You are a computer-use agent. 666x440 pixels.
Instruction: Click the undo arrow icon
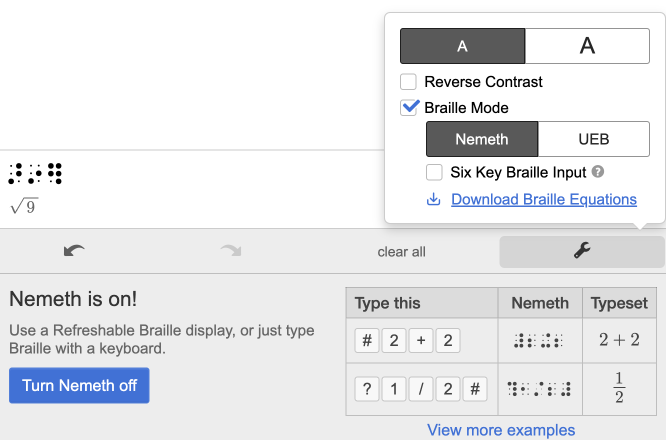coord(74,251)
